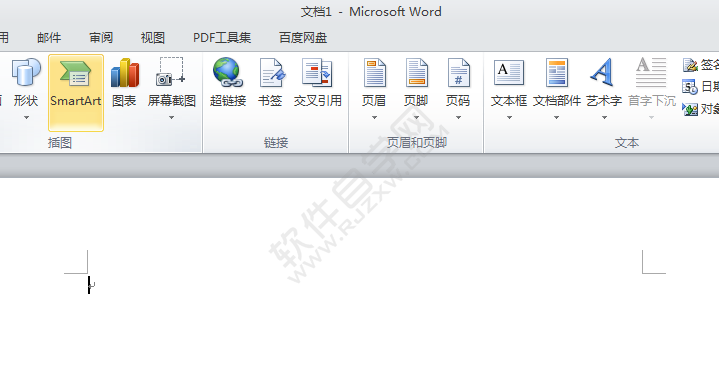Expand the Header (页眉) dropdown arrow
The image size is (719, 389).
(x=375, y=118)
